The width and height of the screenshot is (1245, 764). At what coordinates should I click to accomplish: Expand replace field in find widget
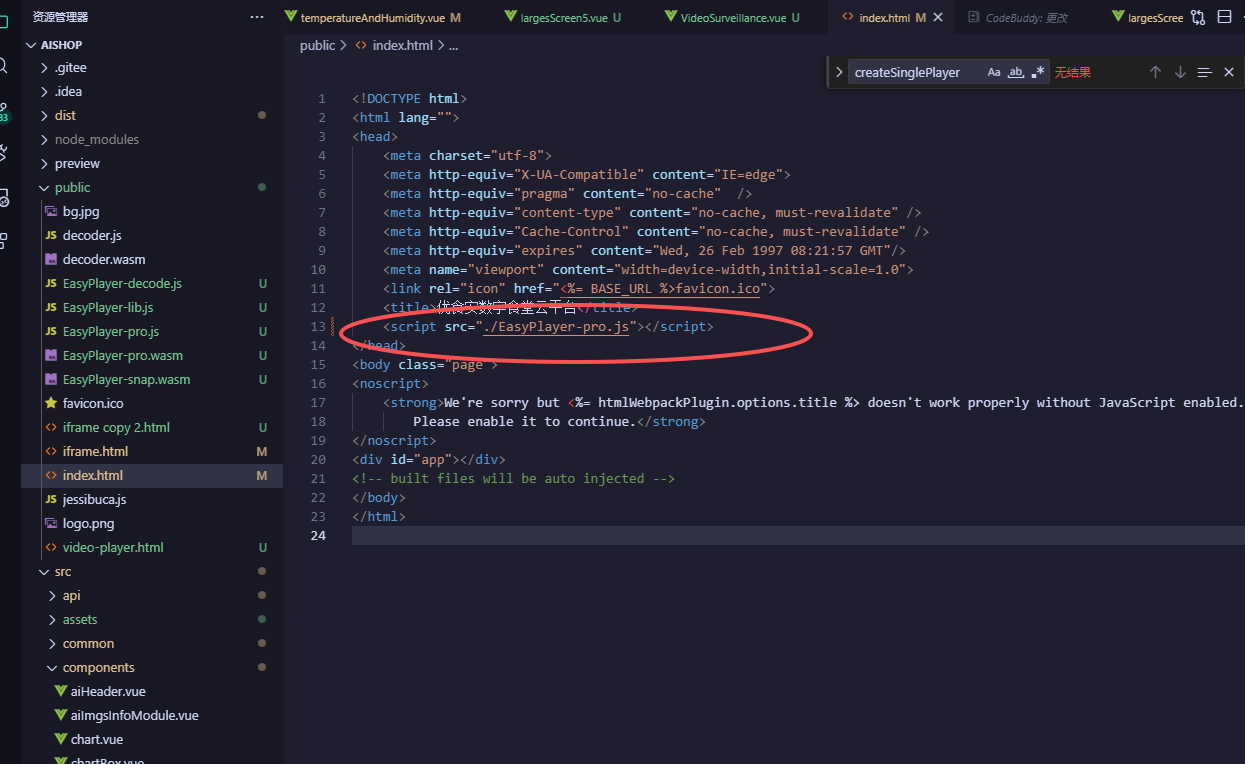[x=838, y=72]
